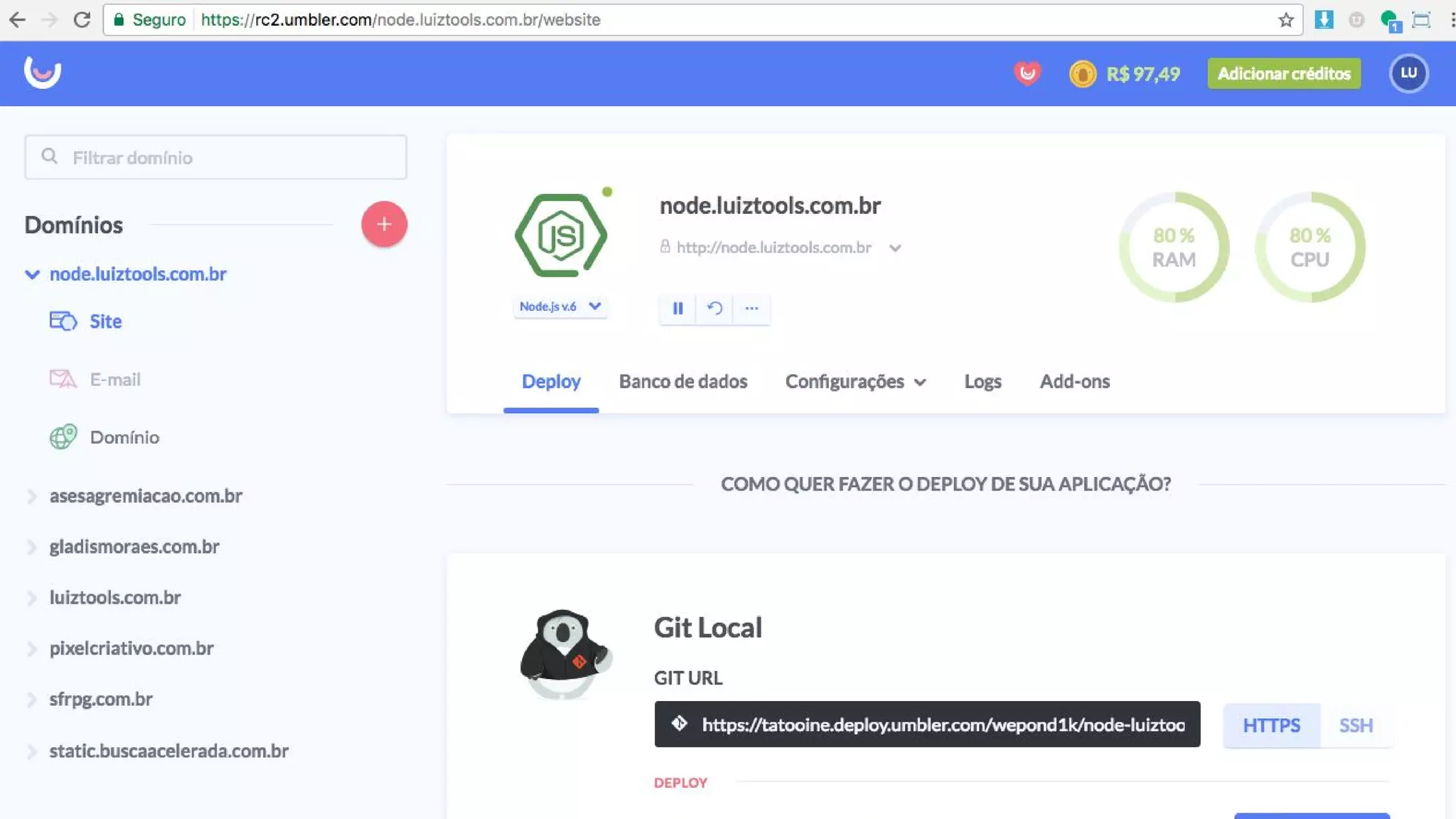Click the Node.js hexagon logo

[x=561, y=235]
